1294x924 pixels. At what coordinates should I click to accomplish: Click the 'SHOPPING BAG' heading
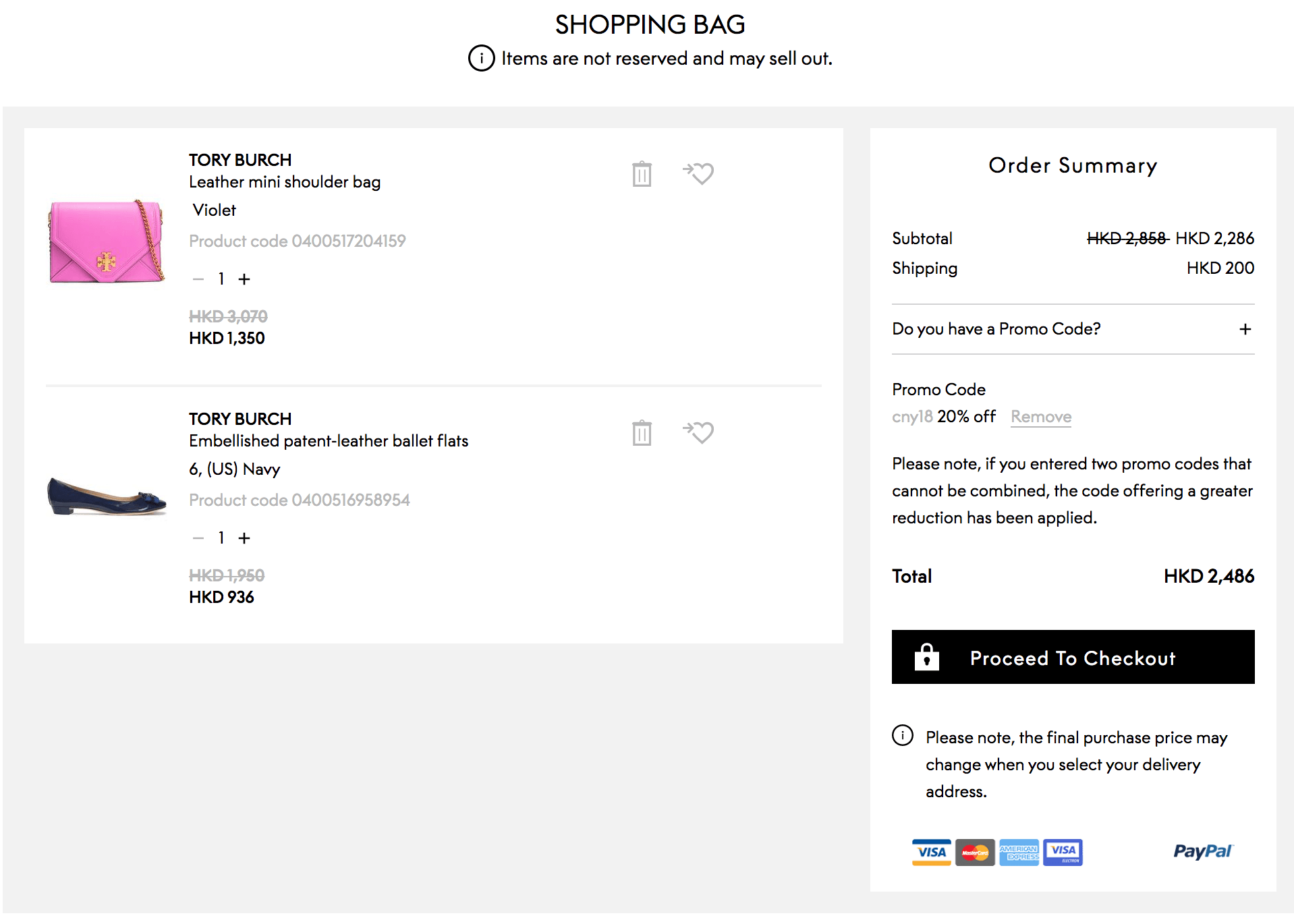tap(650, 25)
